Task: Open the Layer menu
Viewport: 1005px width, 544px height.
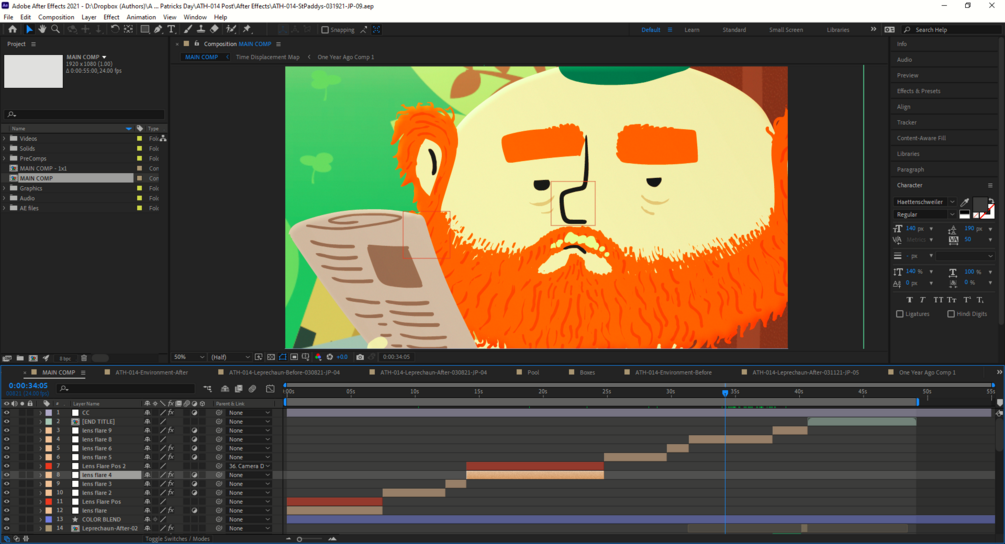Action: pyautogui.click(x=89, y=17)
